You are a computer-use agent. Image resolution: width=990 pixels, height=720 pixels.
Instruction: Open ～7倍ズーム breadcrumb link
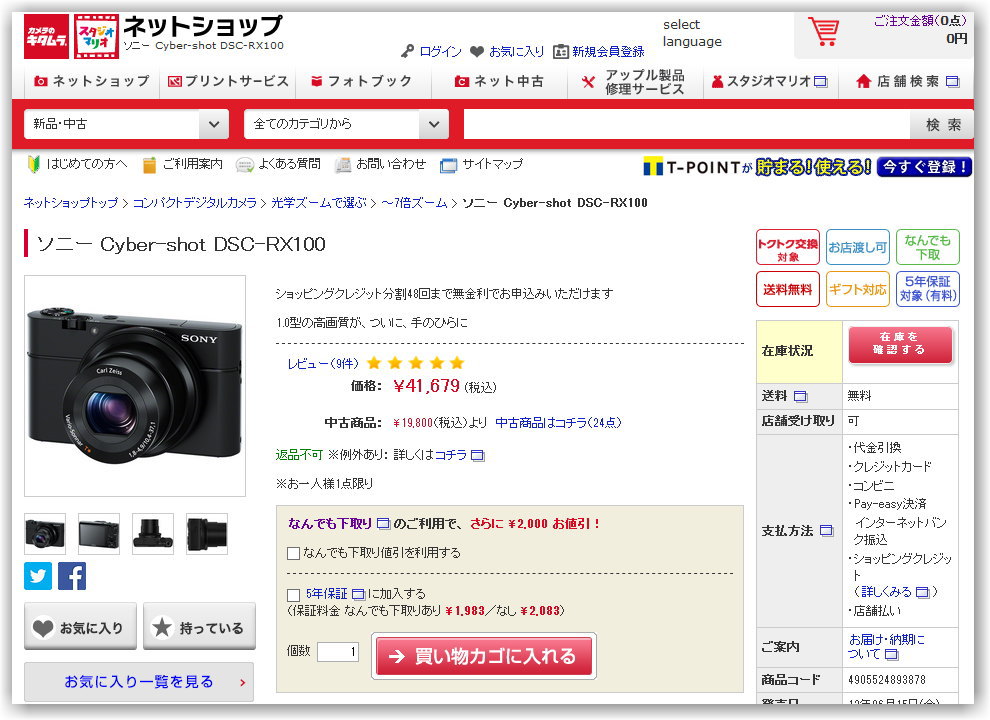click(x=414, y=203)
